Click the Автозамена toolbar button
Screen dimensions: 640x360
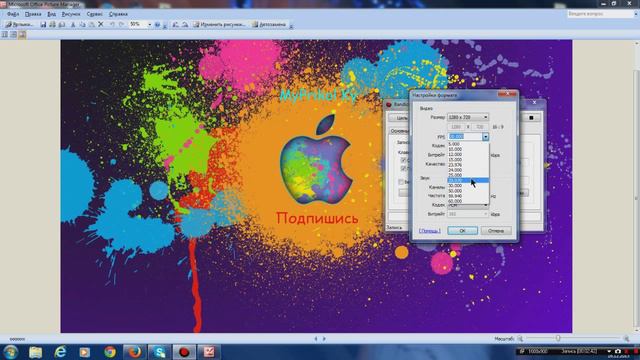269,24
